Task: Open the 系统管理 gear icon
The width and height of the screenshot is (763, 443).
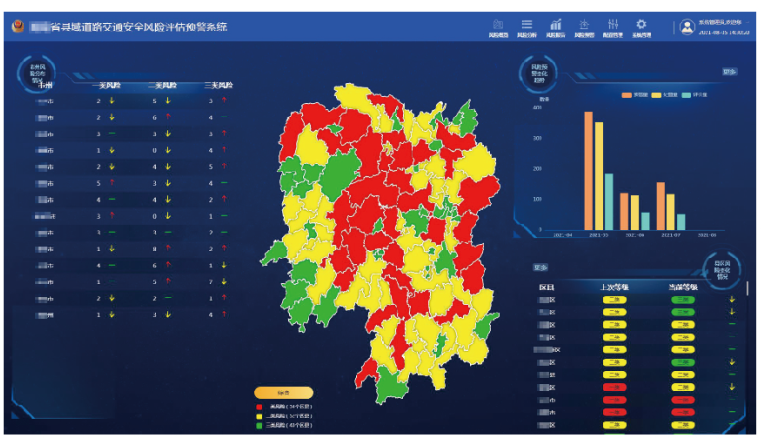Action: [x=641, y=24]
